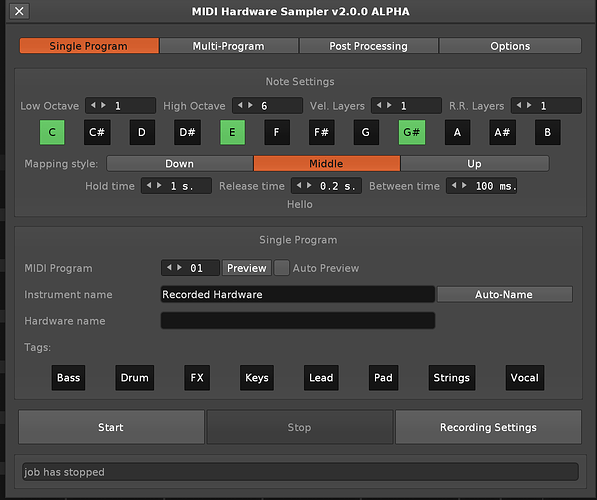
Task: Open Recording Settings
Action: 488,427
